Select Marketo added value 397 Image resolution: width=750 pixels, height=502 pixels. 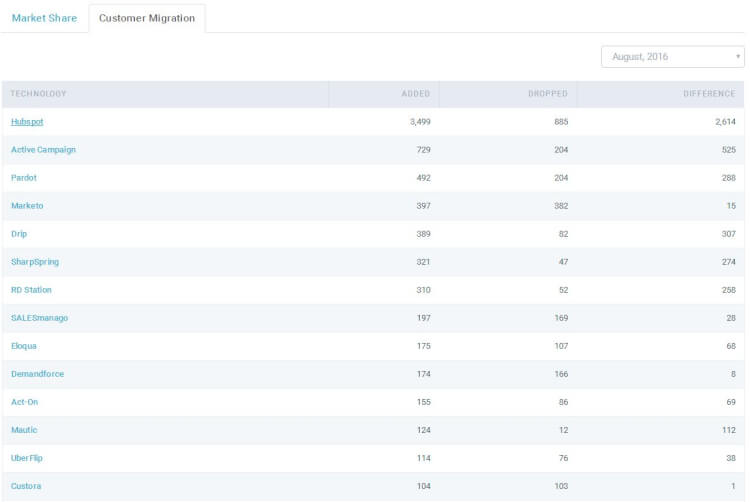(423, 206)
